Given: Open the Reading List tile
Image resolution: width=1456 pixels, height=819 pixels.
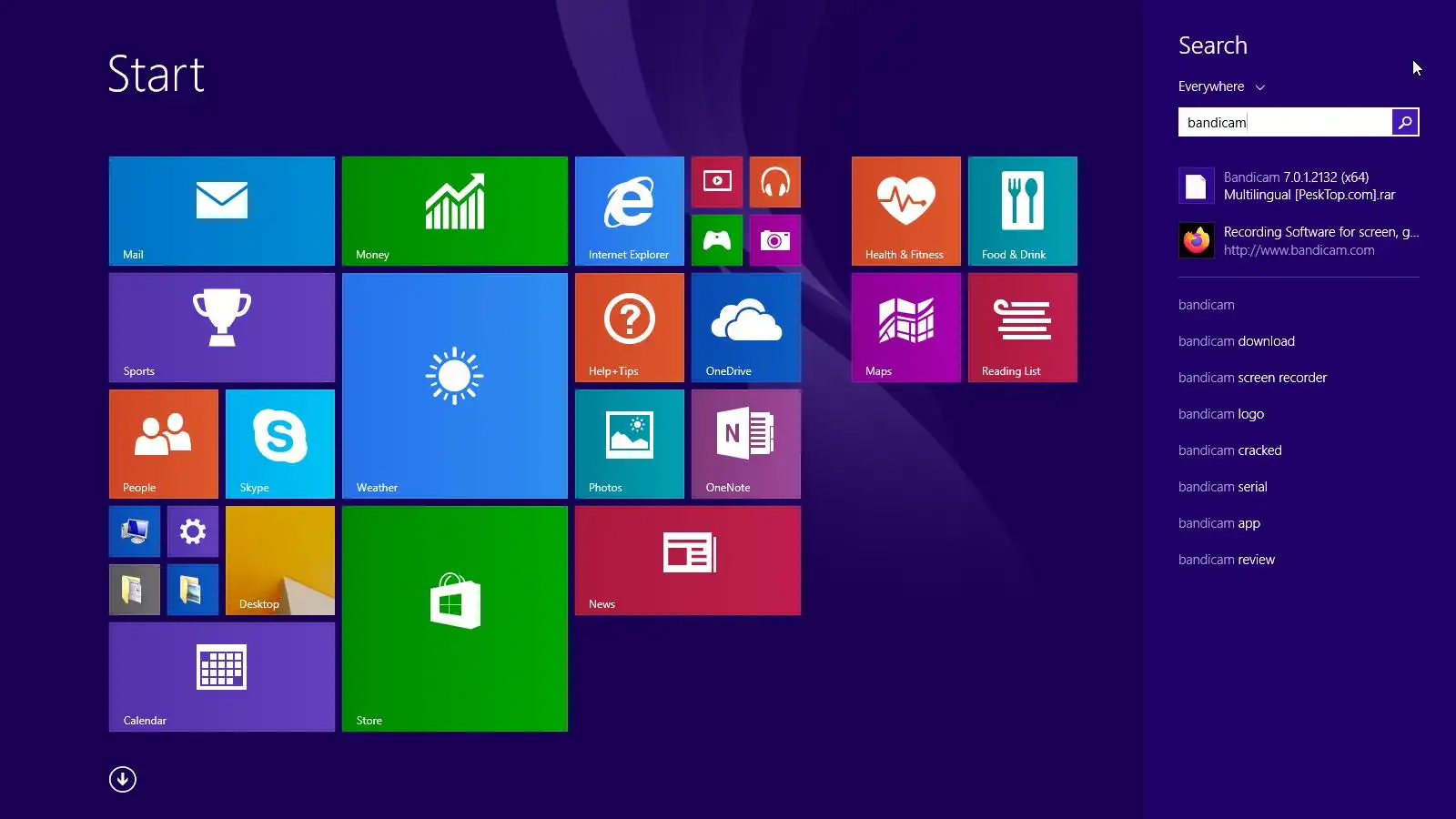Looking at the screenshot, I should tap(1023, 328).
